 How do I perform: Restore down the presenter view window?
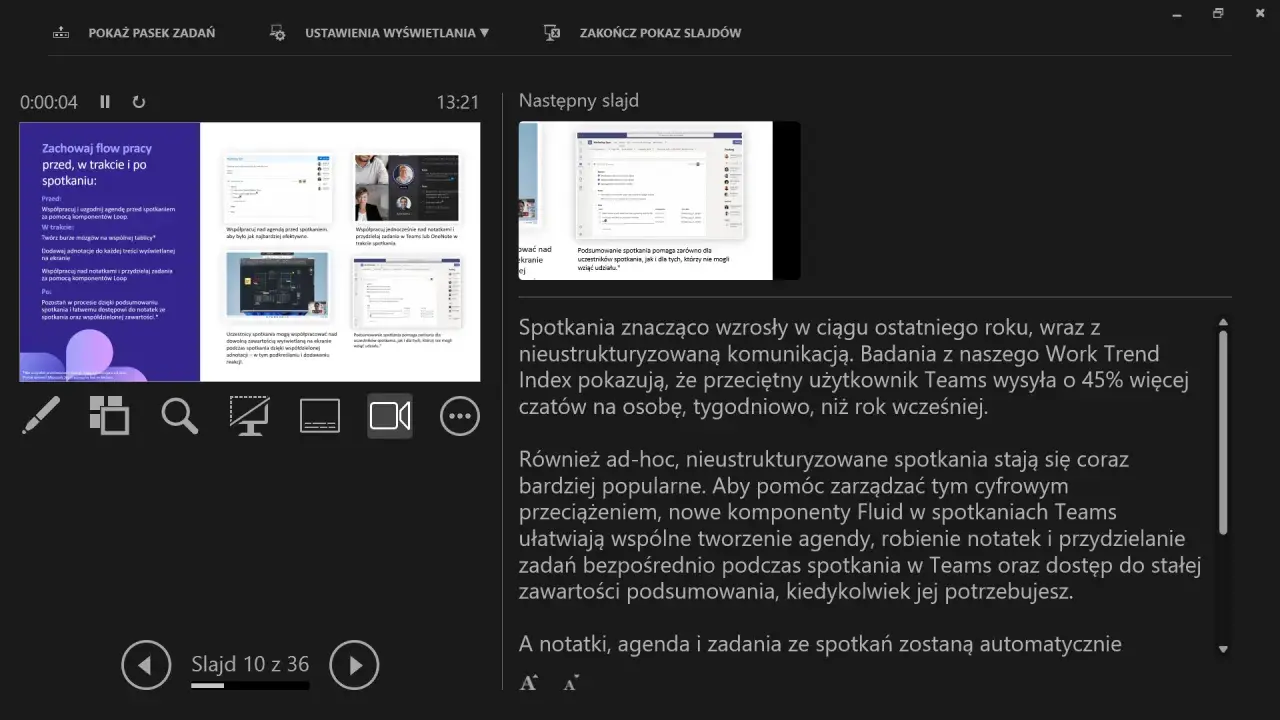(1218, 13)
